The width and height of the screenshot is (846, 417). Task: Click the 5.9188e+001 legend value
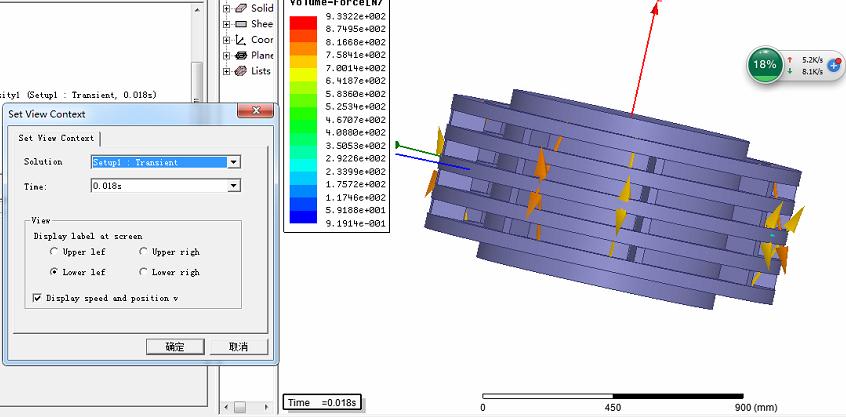[x=356, y=210]
